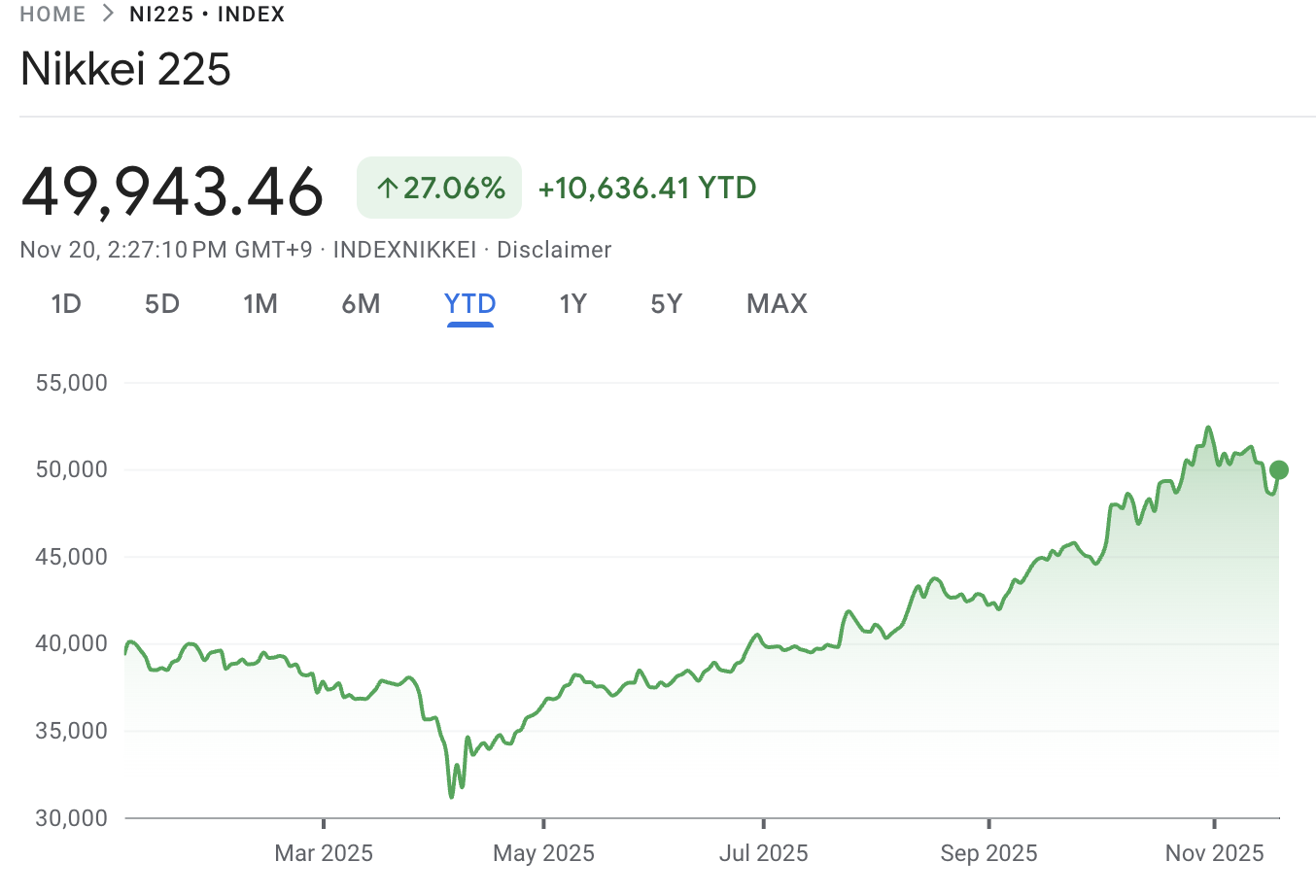
Task: Open the Disclaimer link
Action: [x=554, y=249]
